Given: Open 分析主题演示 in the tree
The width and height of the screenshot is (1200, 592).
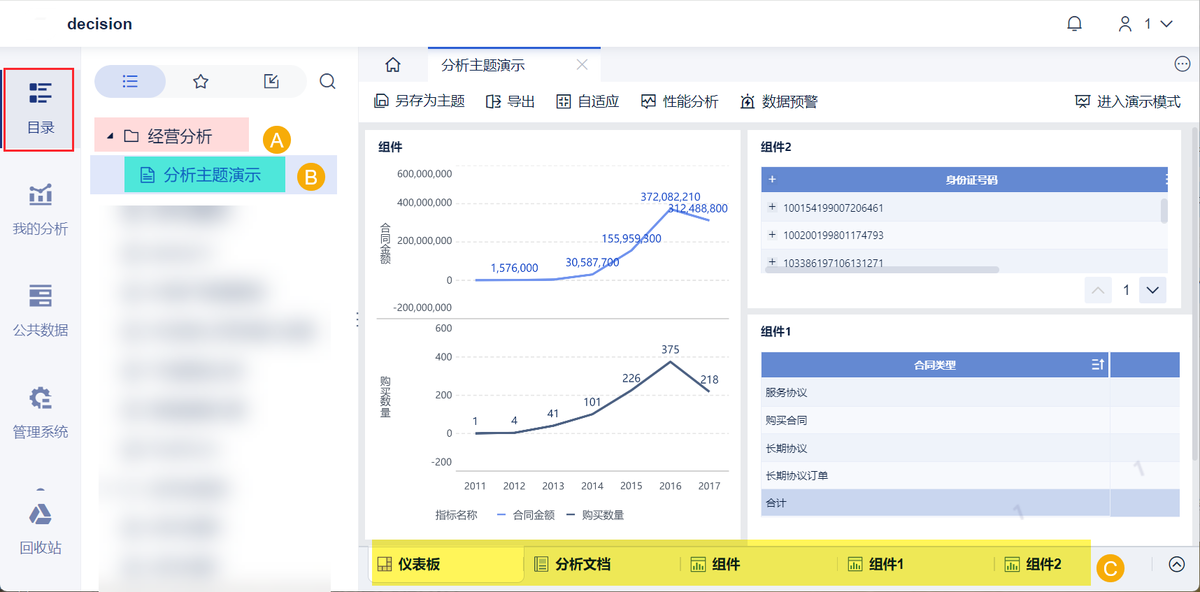Looking at the screenshot, I should click(x=212, y=175).
